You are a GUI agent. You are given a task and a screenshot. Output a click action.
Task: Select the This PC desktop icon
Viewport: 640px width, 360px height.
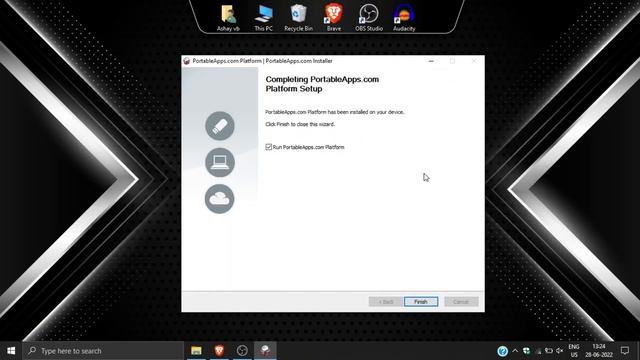263,18
